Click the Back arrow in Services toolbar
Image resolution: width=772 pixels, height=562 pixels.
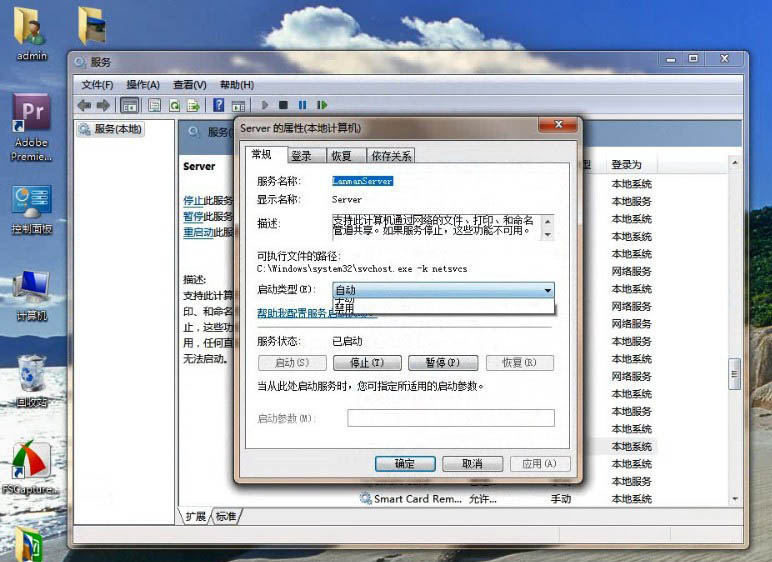[85, 105]
